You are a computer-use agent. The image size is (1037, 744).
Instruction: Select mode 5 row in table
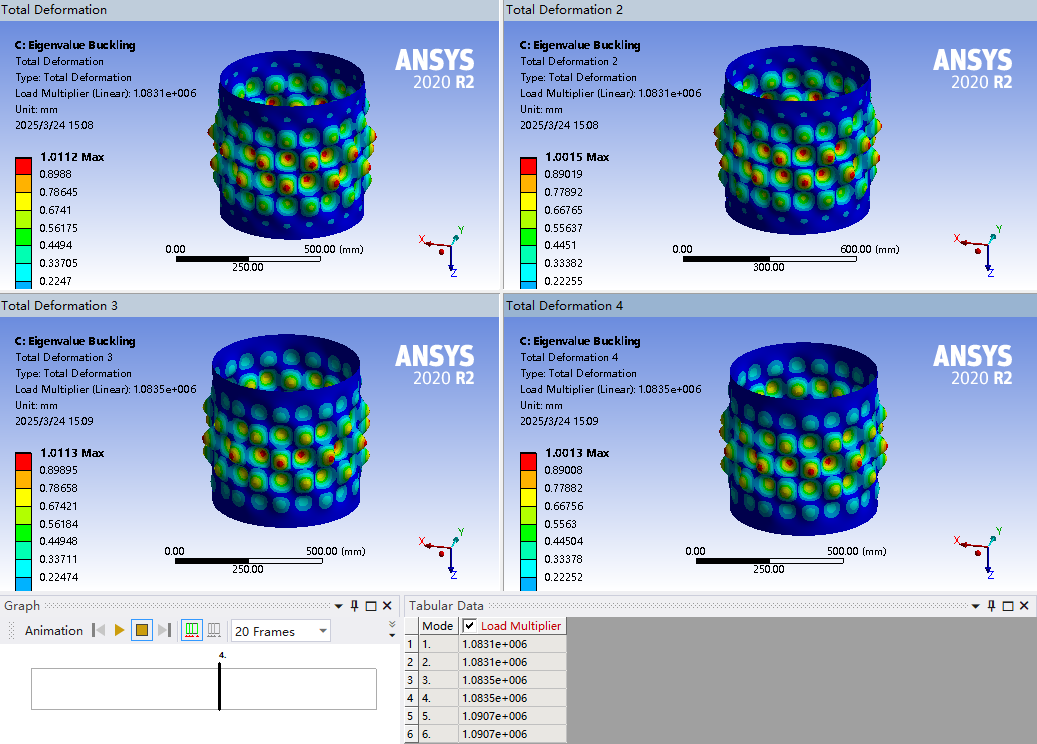click(485, 716)
